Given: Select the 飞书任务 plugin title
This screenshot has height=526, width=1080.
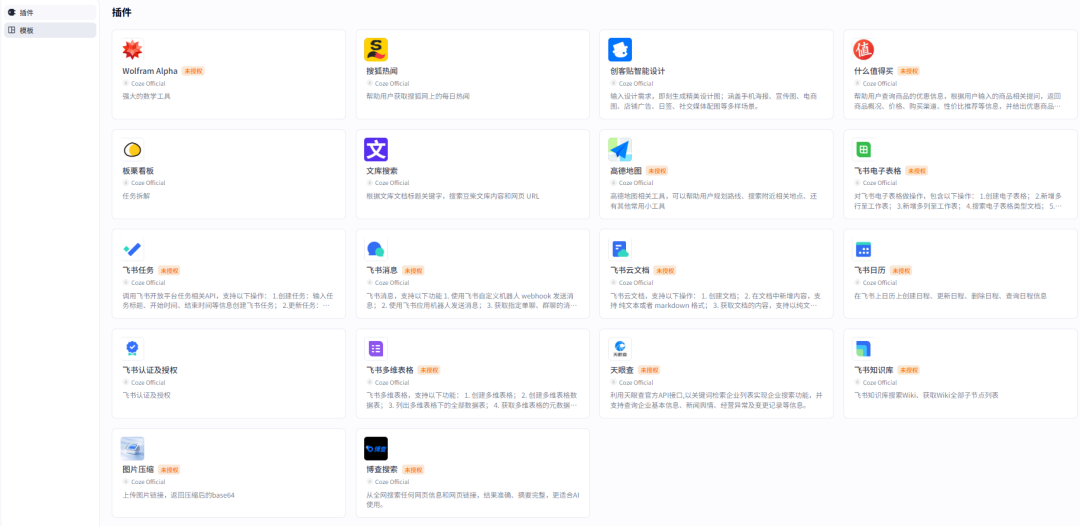Looking at the screenshot, I should click(138, 271).
